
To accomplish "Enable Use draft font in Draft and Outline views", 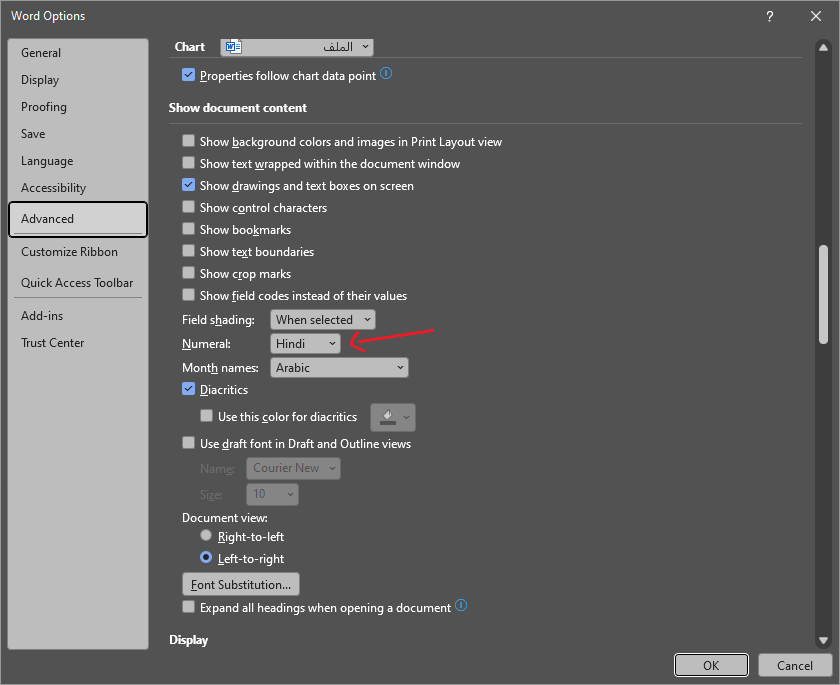I will click(x=188, y=443).
